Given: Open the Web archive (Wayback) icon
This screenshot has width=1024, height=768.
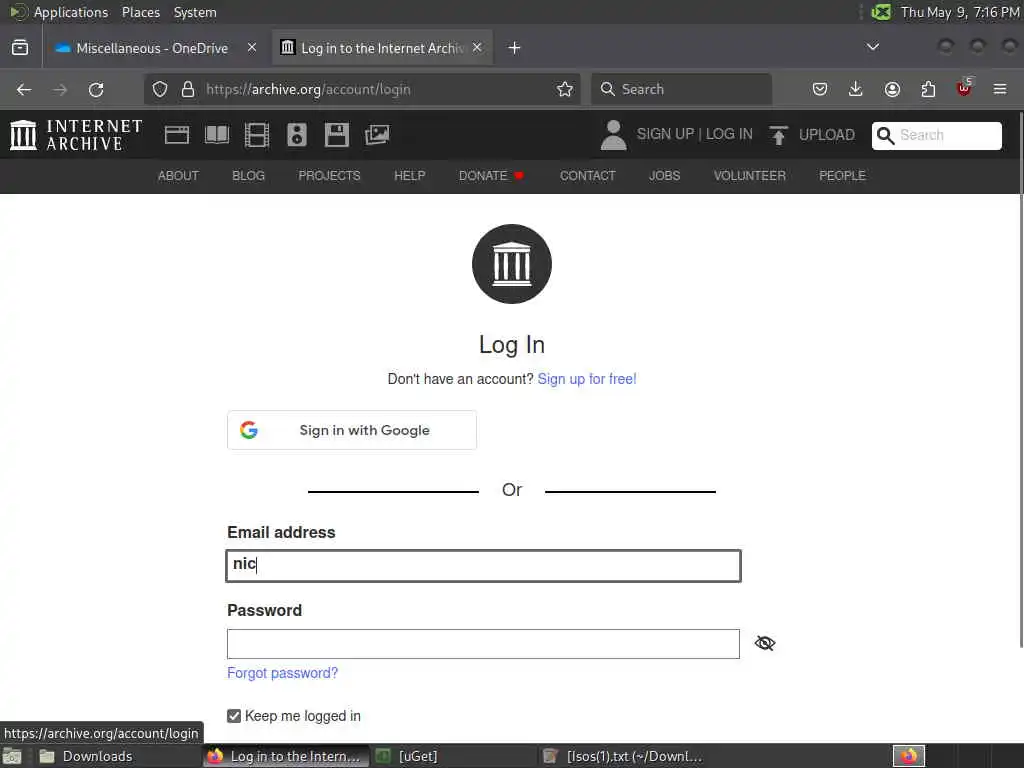Looking at the screenshot, I should click(x=177, y=135).
